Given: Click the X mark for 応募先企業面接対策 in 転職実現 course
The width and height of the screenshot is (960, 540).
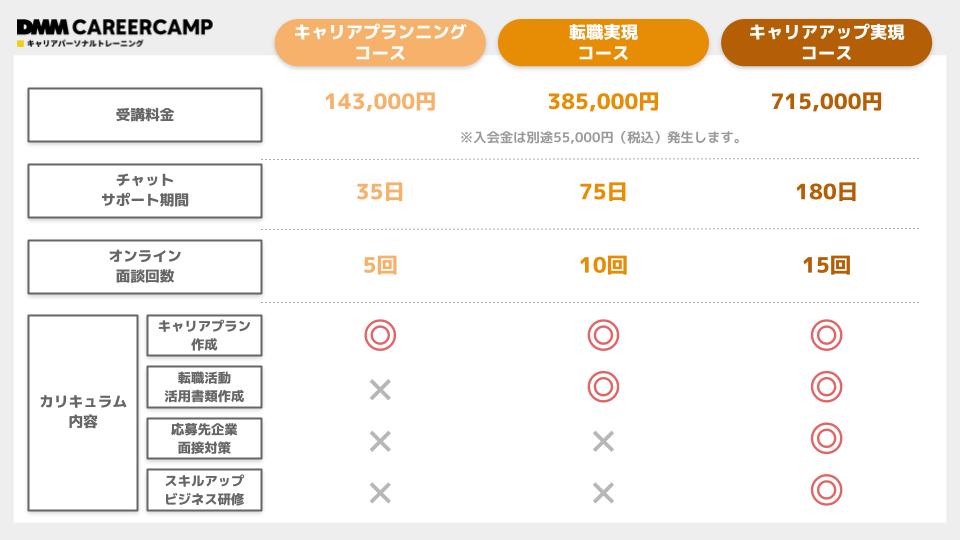Looking at the screenshot, I should [x=603, y=441].
